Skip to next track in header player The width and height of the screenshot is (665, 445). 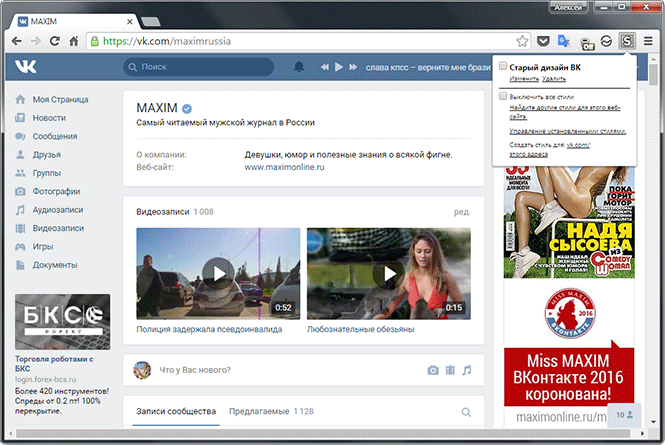(353, 67)
